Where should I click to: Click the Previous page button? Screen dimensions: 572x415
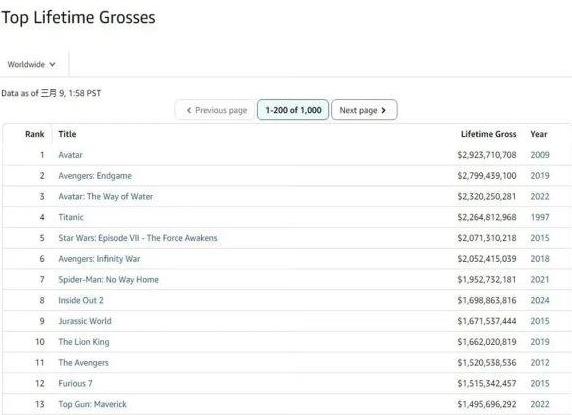216,110
